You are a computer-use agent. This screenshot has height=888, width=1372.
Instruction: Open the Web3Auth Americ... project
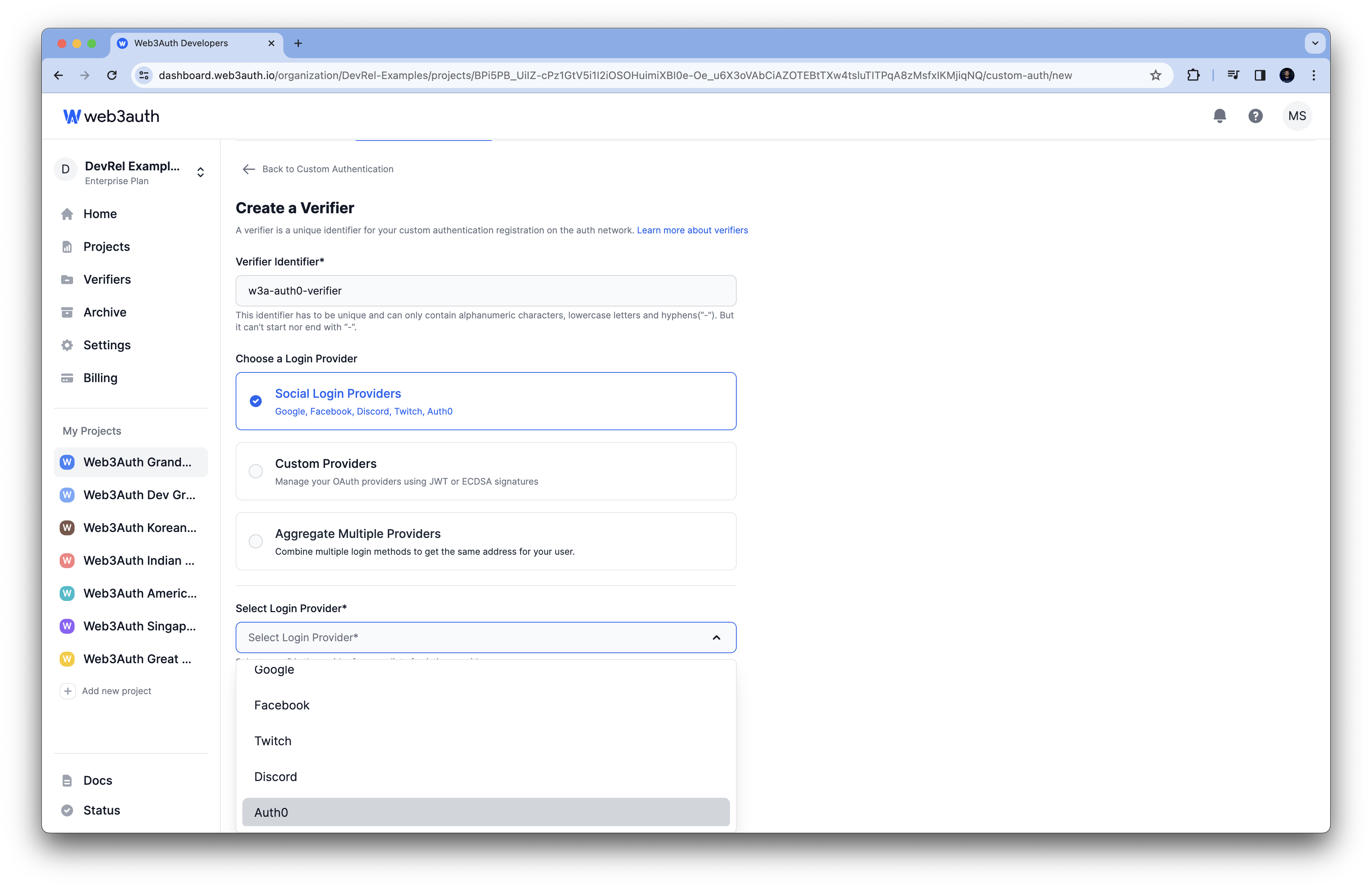click(130, 593)
